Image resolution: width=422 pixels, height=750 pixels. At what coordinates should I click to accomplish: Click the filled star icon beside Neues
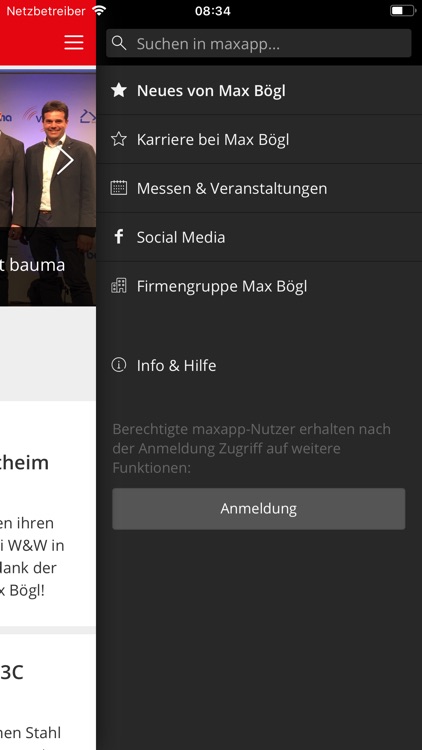(x=119, y=90)
